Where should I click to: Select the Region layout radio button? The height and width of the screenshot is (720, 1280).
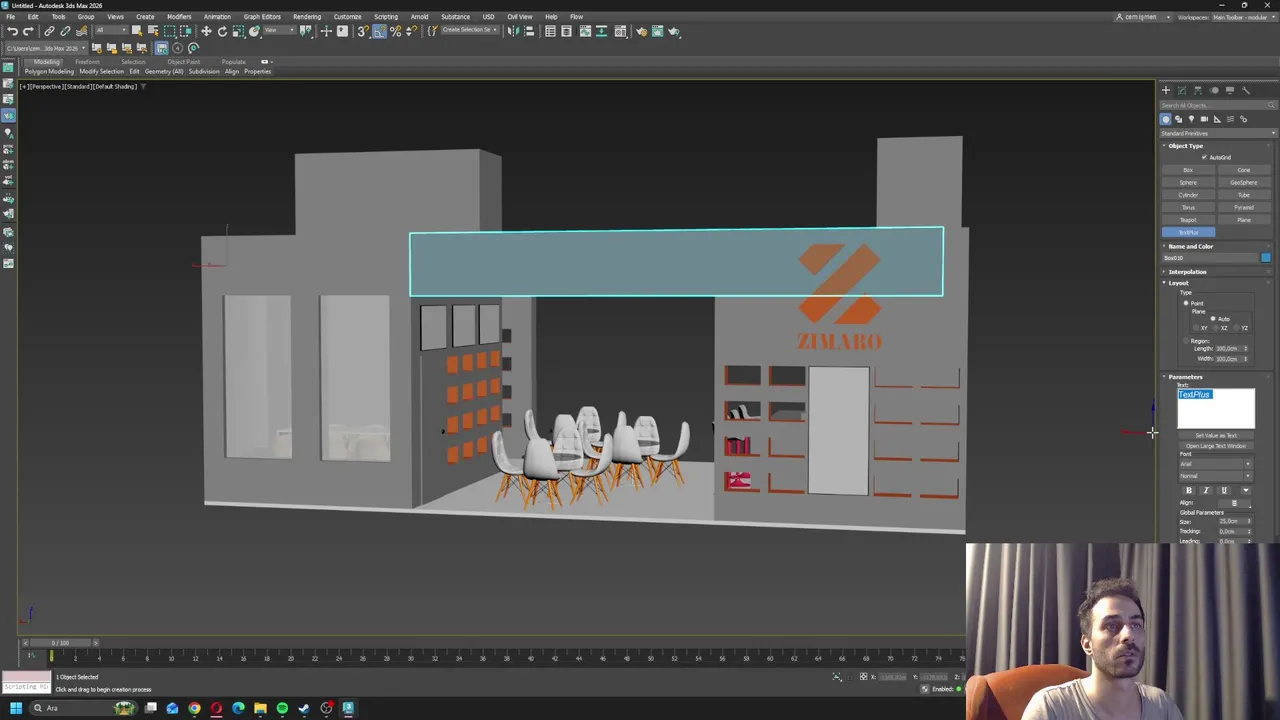1186,341
